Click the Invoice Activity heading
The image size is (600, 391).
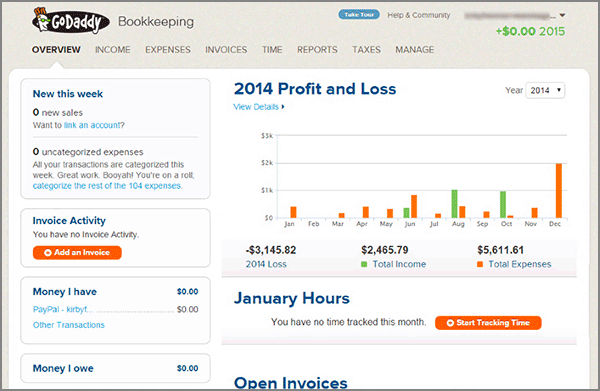69,221
